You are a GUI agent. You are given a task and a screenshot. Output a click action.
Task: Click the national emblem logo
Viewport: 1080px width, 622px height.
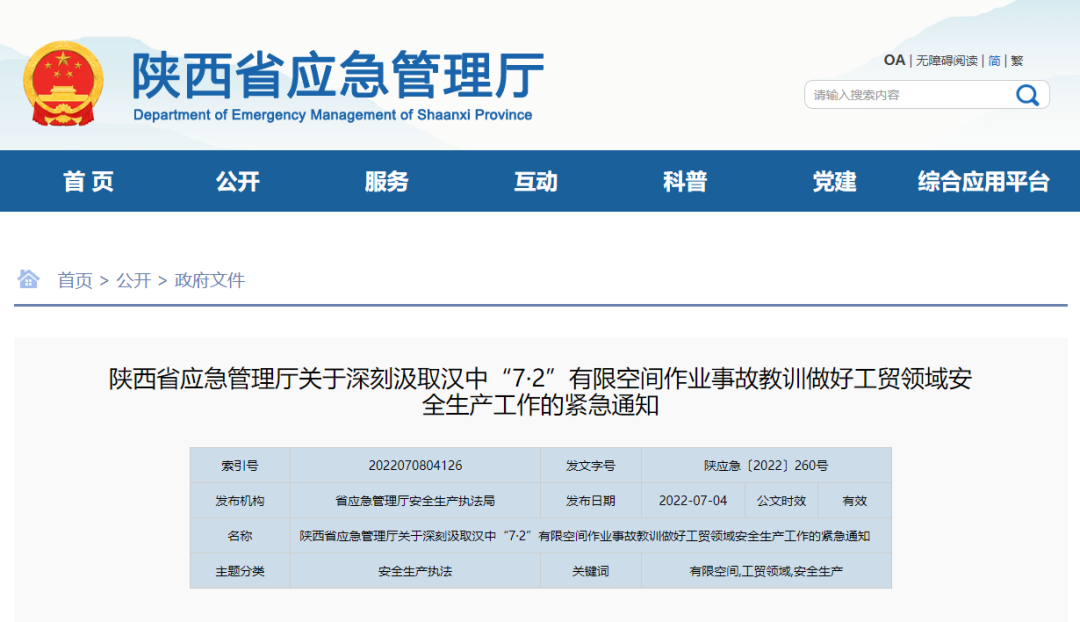(x=64, y=80)
